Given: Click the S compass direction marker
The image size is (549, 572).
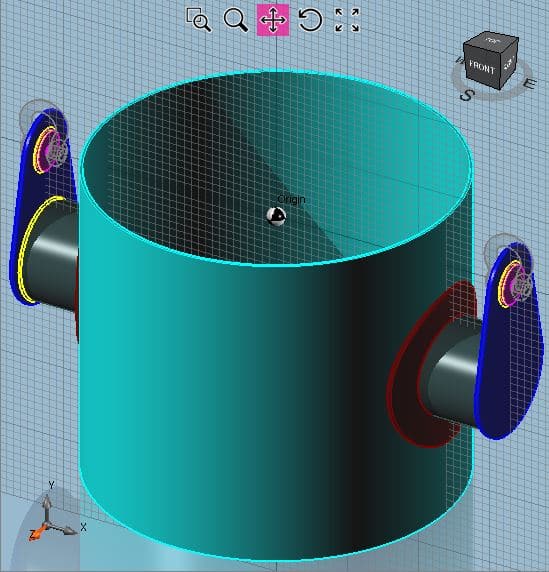Looking at the screenshot, I should tap(467, 96).
